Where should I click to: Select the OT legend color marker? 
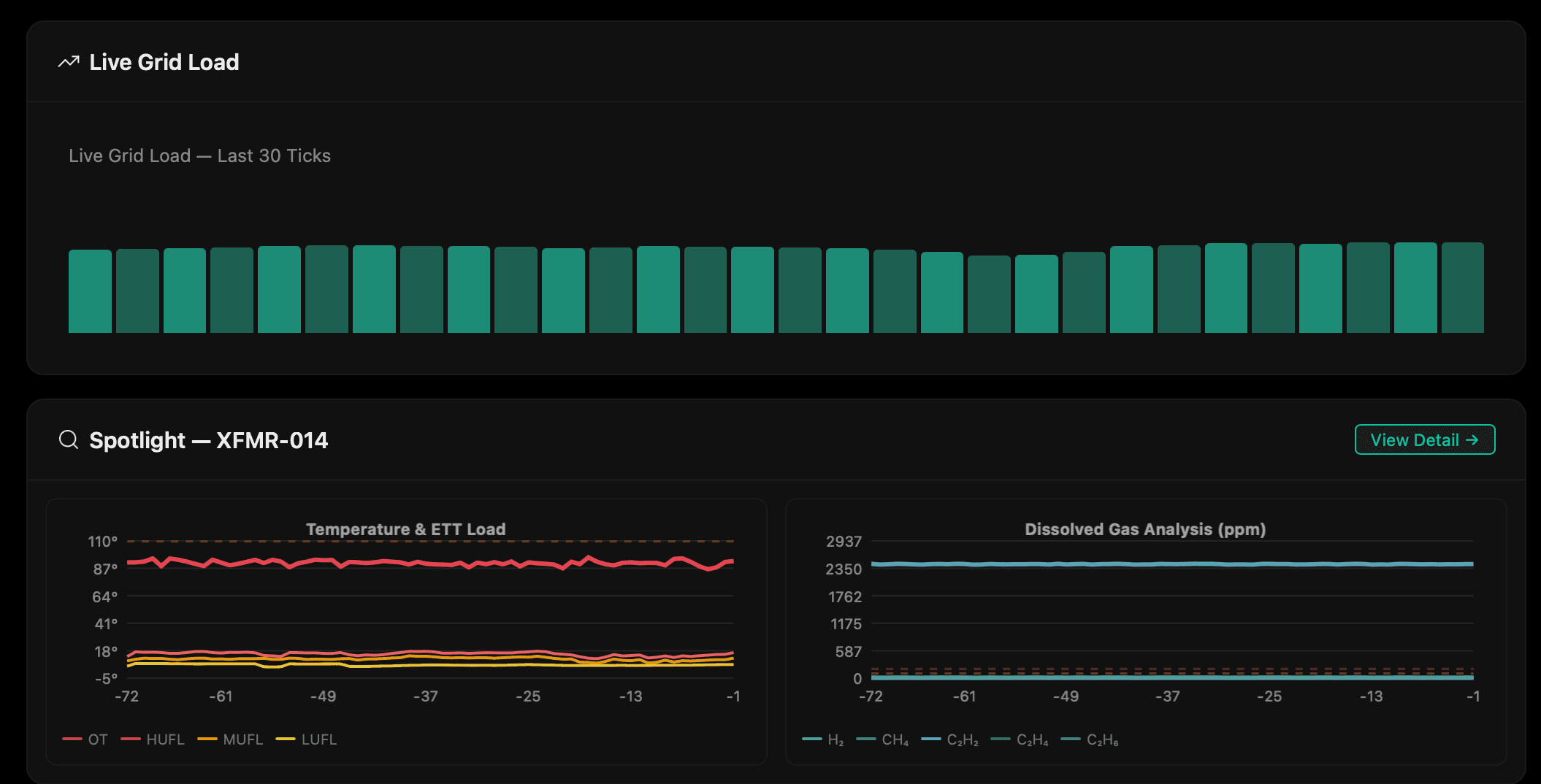click(72, 739)
